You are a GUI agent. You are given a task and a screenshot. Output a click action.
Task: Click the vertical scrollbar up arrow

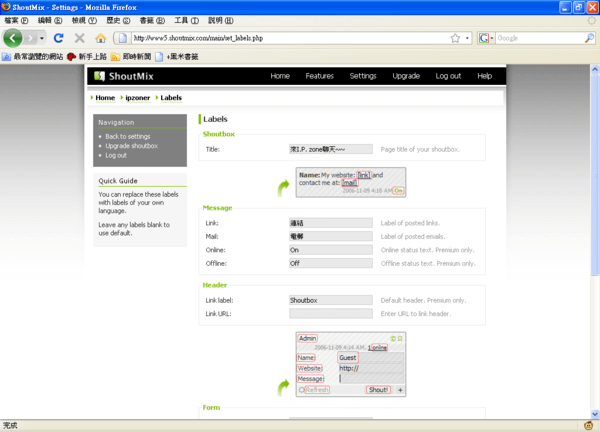(x=595, y=69)
